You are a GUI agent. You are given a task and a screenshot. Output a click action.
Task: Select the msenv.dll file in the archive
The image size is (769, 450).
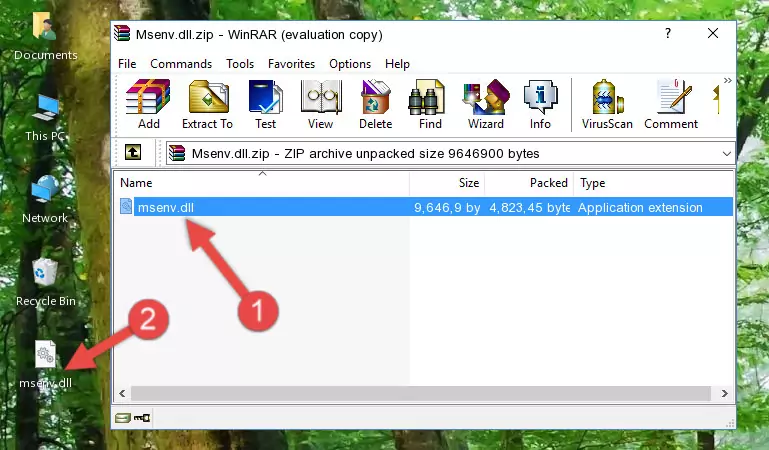pyautogui.click(x=166, y=207)
